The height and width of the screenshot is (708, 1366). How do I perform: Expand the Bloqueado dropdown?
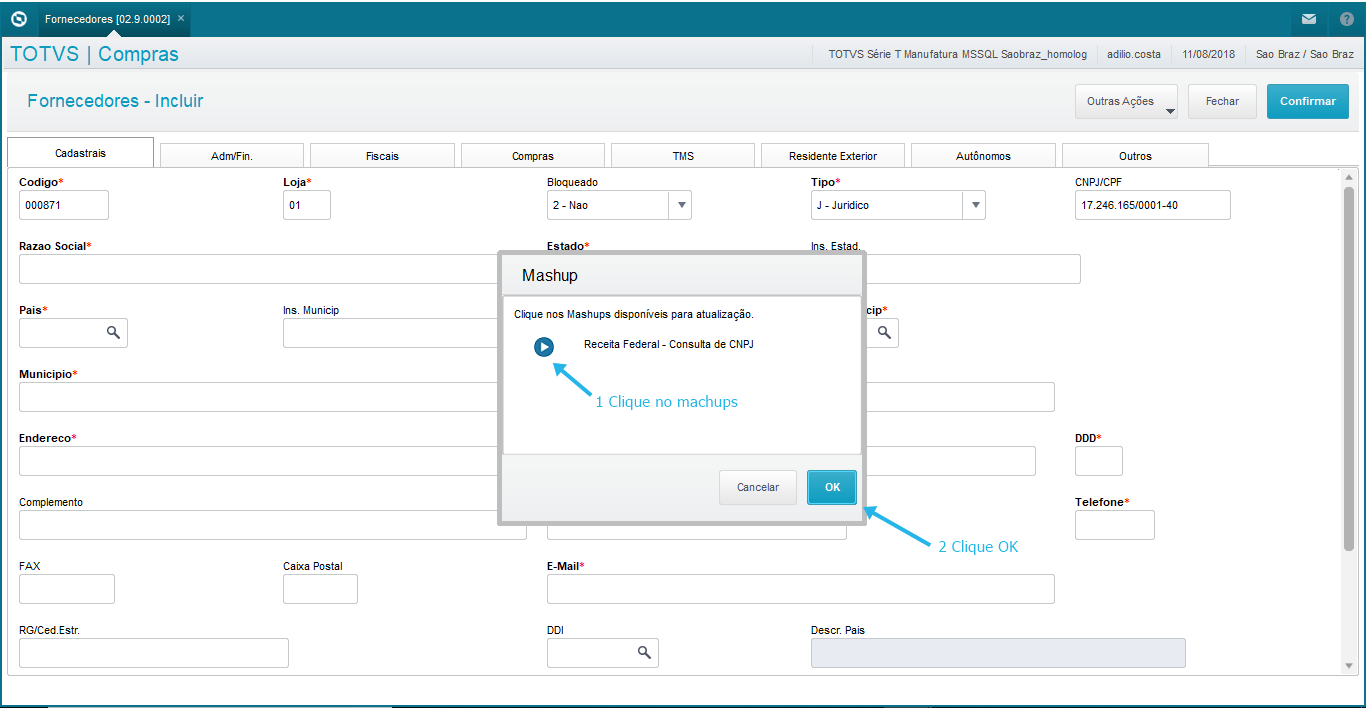pos(681,205)
